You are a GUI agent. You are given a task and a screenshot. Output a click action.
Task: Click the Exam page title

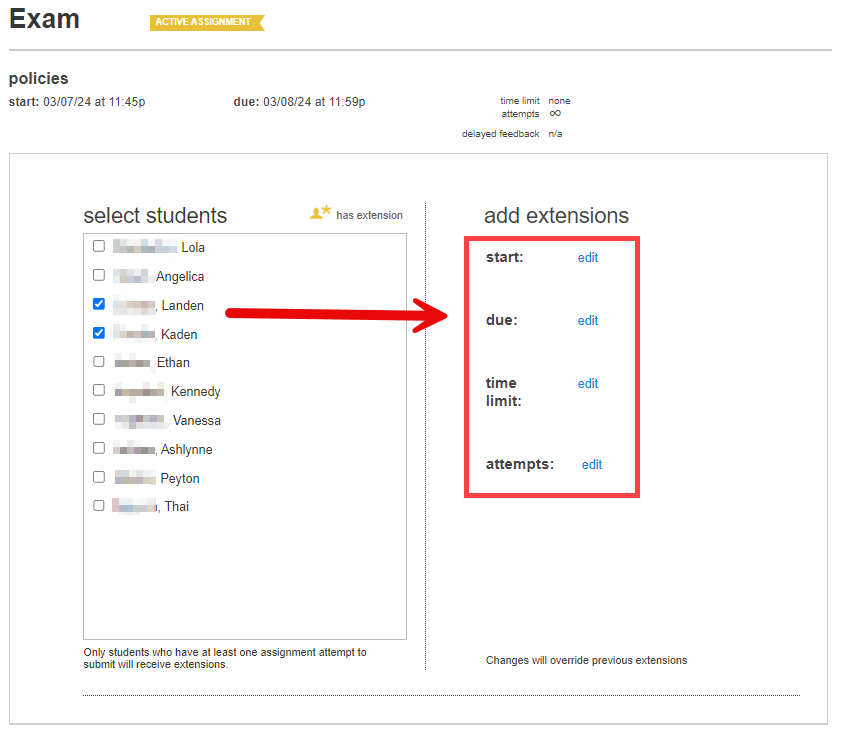44,19
